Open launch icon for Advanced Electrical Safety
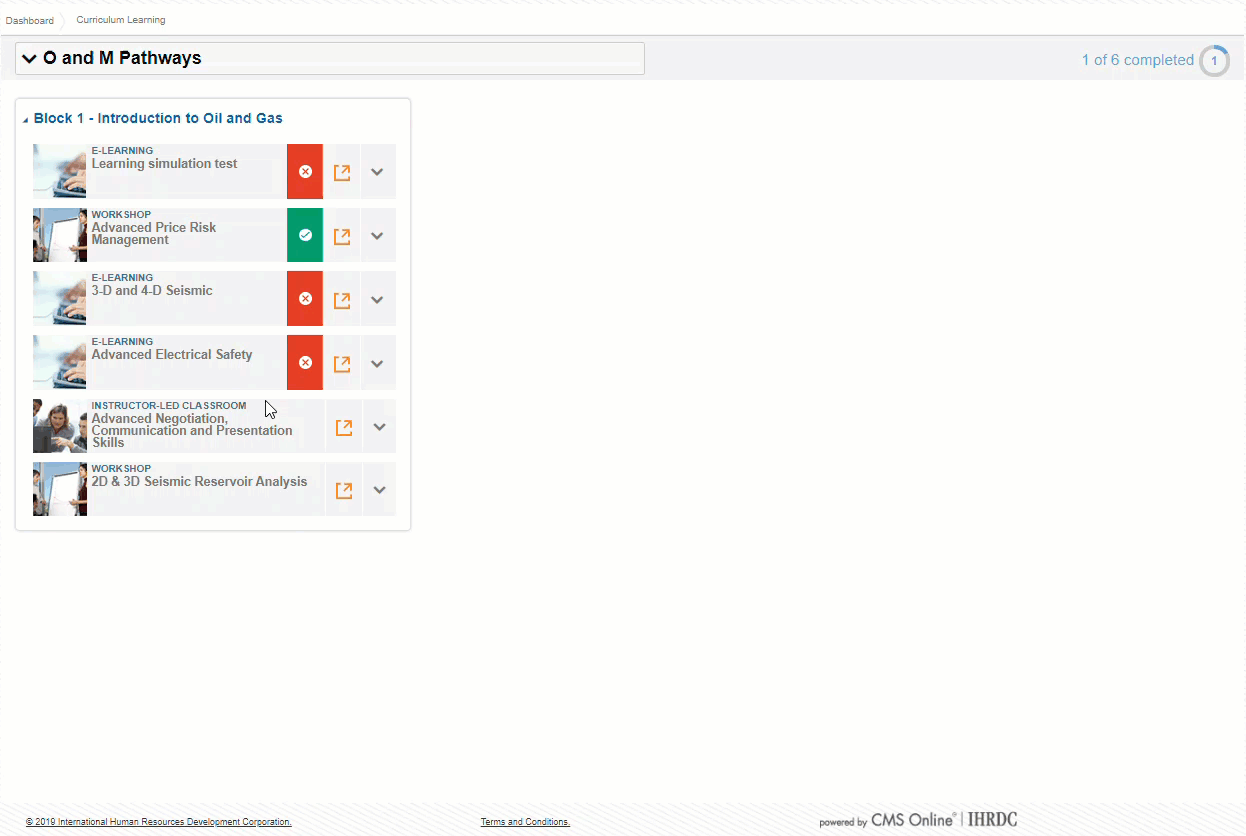 pos(342,363)
